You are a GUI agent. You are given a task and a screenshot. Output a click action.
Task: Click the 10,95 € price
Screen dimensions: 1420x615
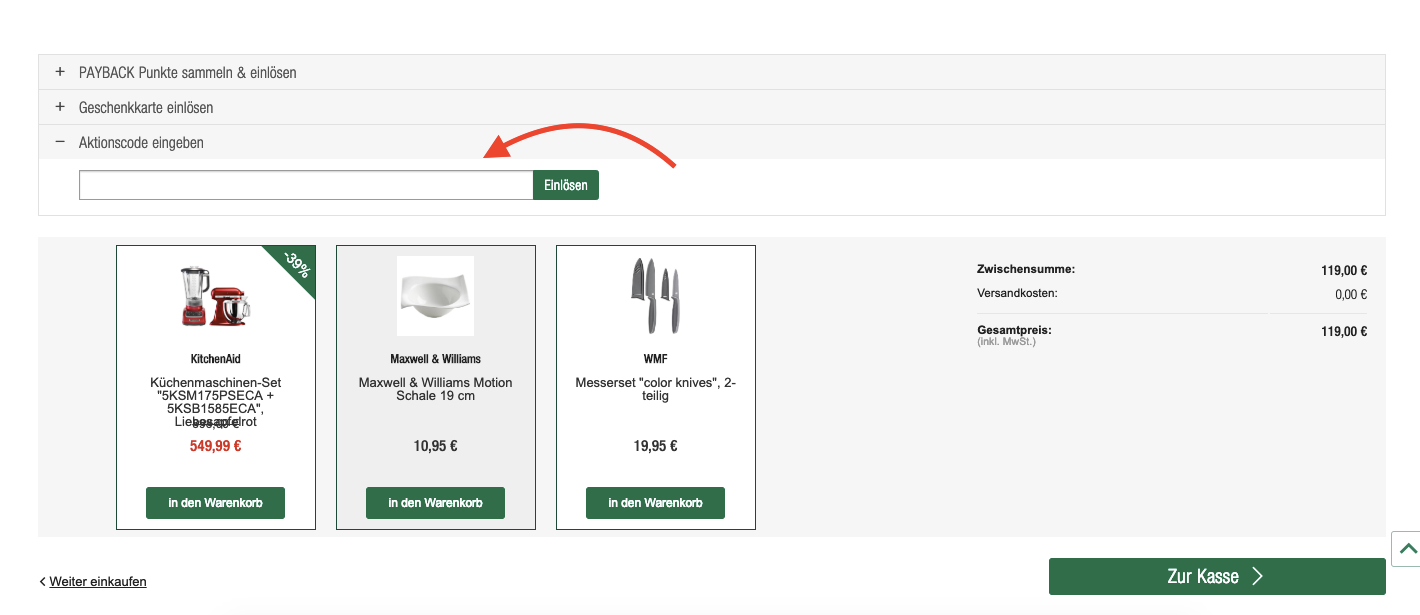click(x=435, y=446)
